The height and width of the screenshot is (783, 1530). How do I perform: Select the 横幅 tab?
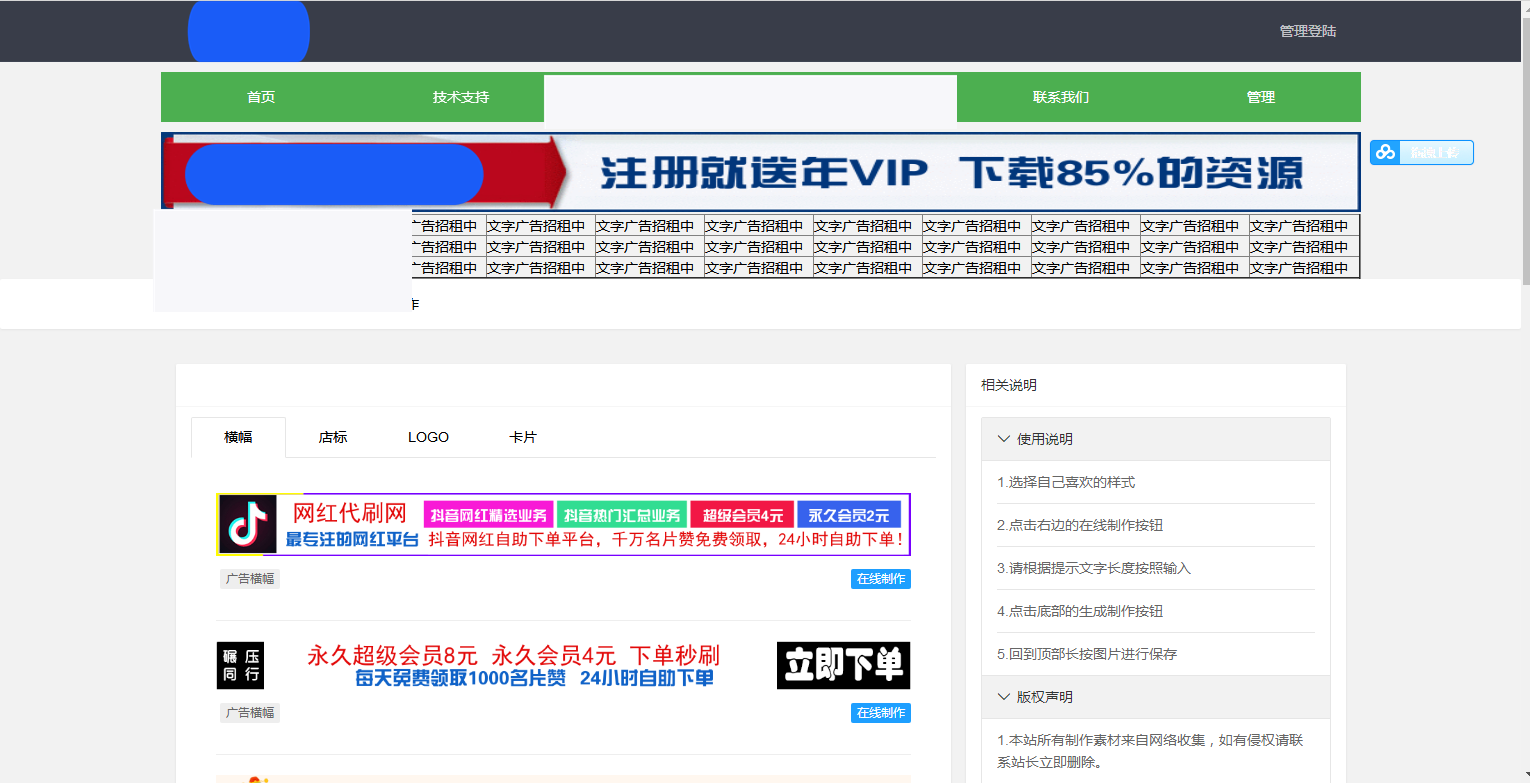point(238,437)
